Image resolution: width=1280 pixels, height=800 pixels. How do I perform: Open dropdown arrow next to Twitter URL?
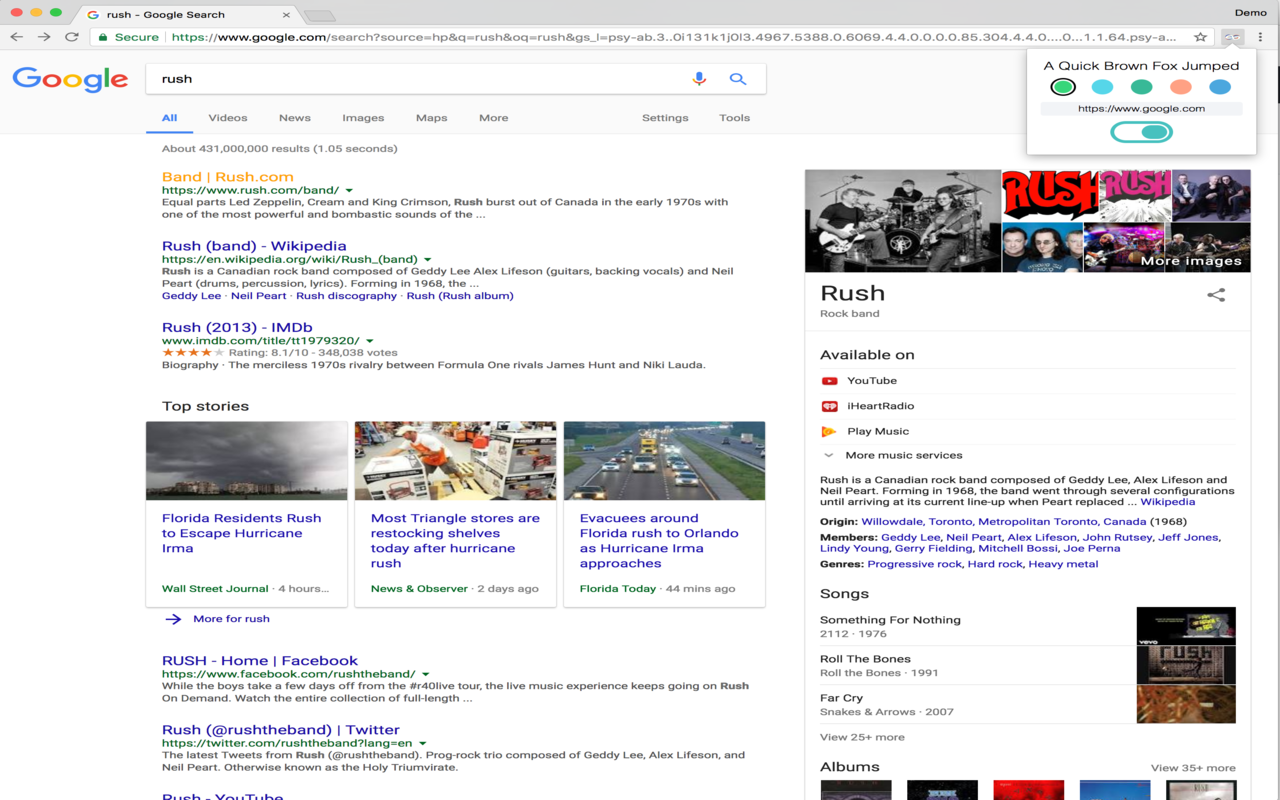[x=423, y=743]
